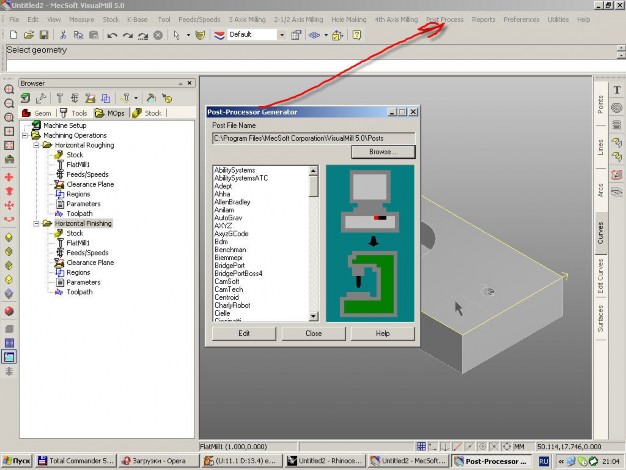This screenshot has height=470, width=626.
Task: Click the Paste icon in toolbar
Action: coord(93,35)
